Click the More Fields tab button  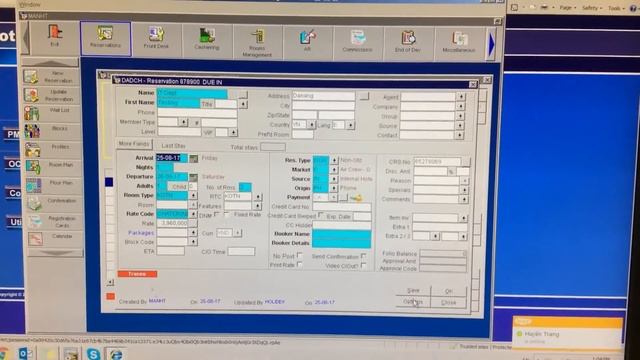pyautogui.click(x=134, y=144)
